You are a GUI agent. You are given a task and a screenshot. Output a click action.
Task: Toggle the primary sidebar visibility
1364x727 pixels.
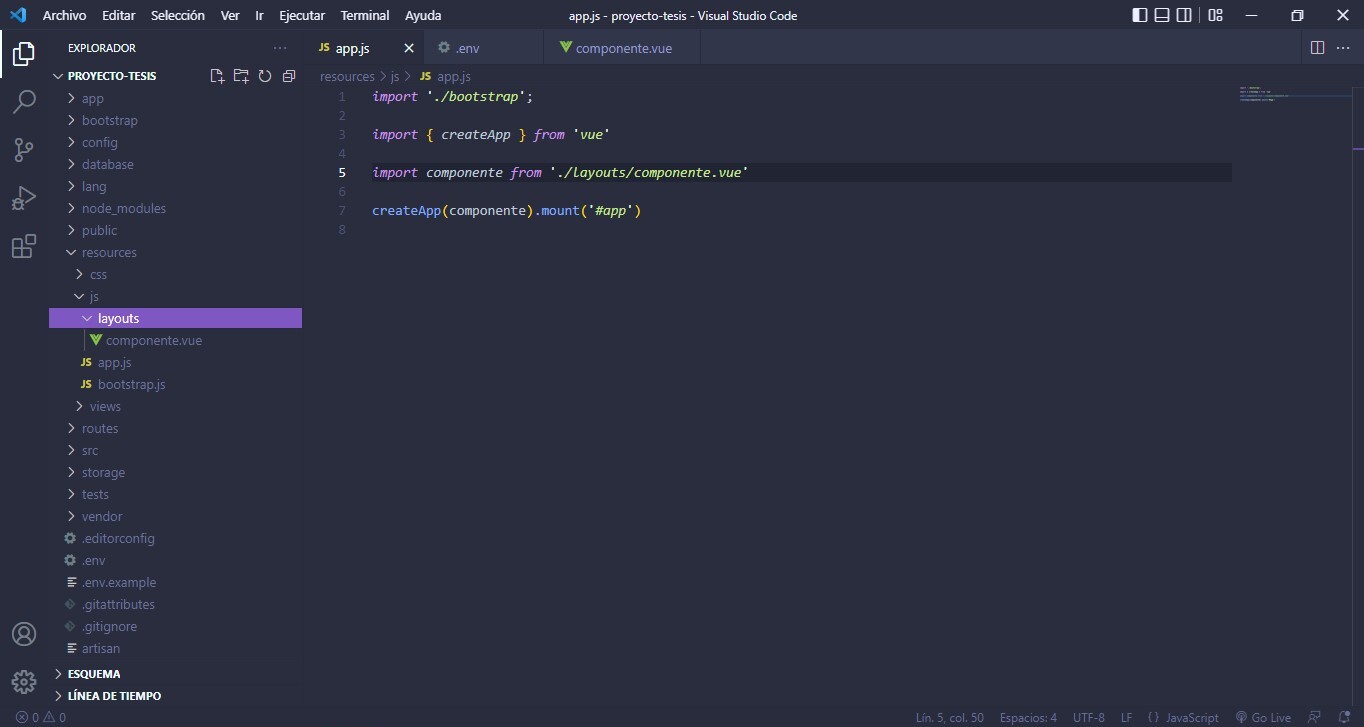tap(1139, 14)
